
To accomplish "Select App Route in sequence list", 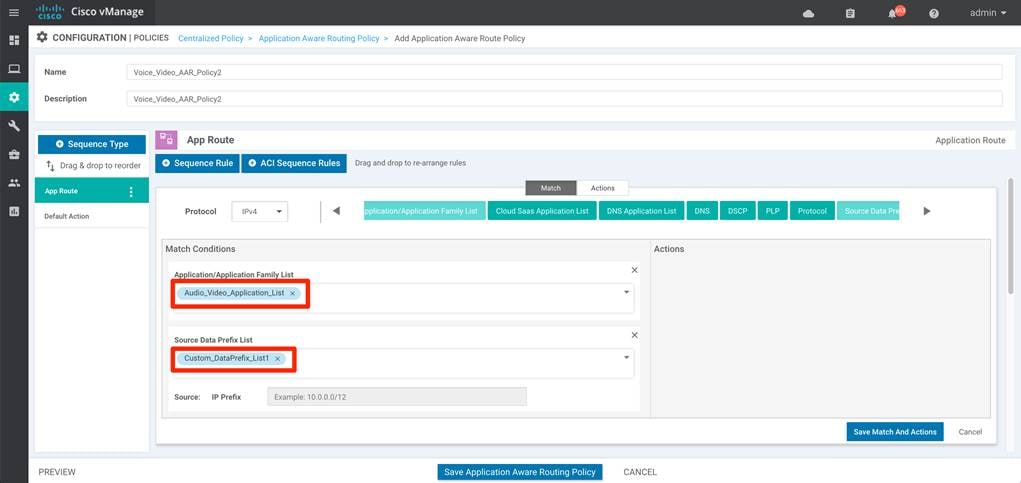I will pos(92,191).
